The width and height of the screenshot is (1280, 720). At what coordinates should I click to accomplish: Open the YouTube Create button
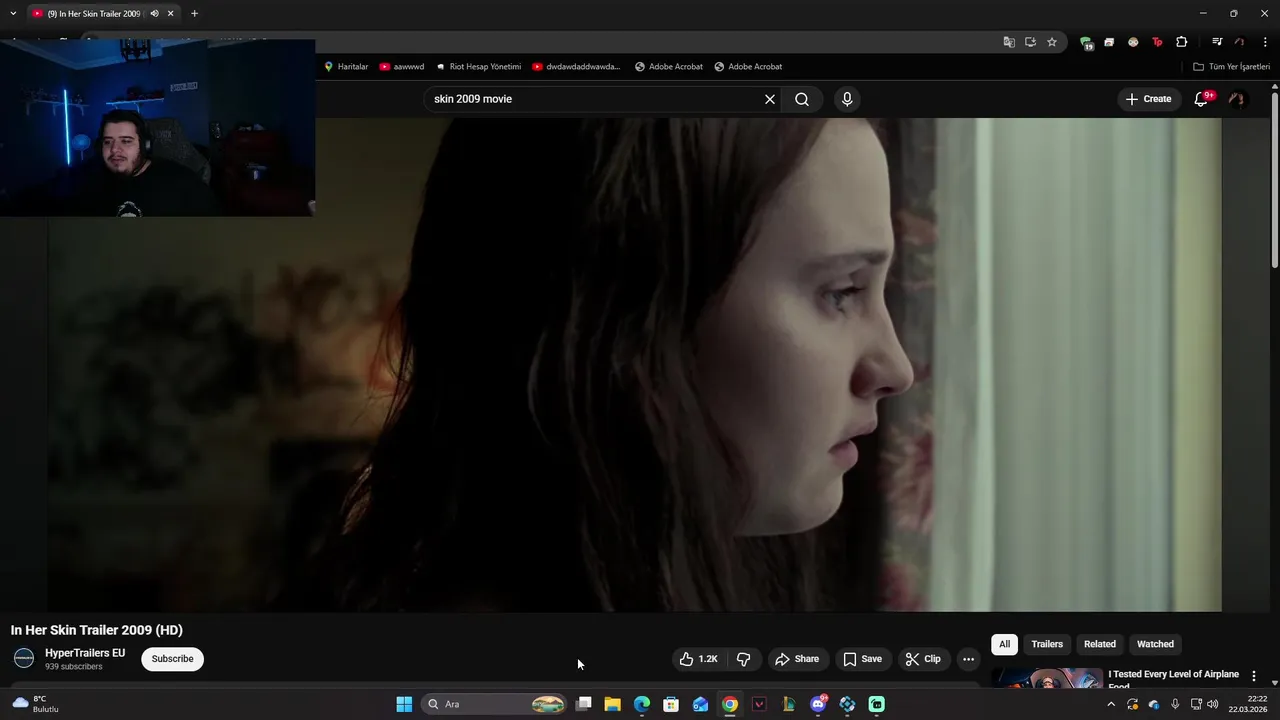point(1148,99)
